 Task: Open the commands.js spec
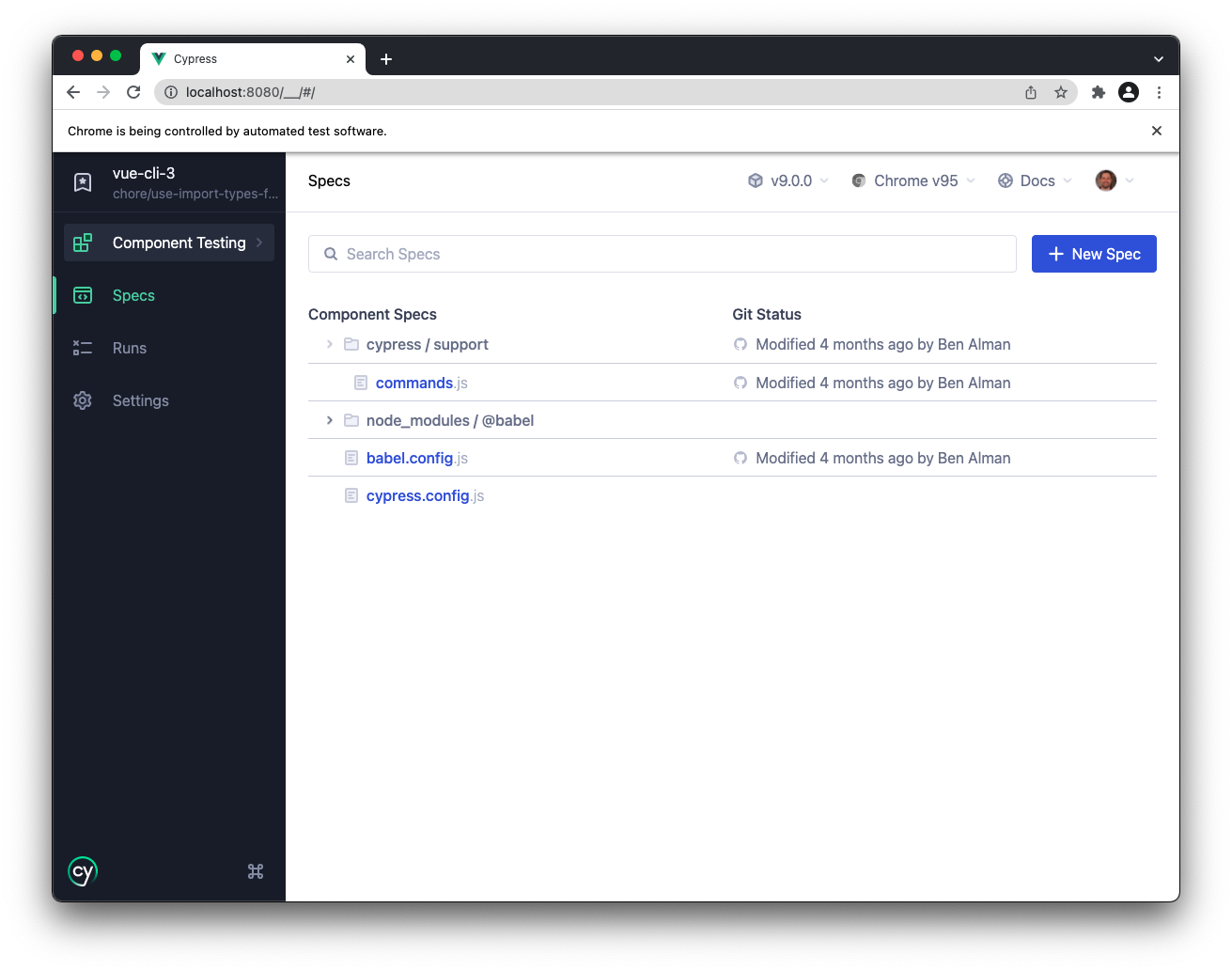421,383
